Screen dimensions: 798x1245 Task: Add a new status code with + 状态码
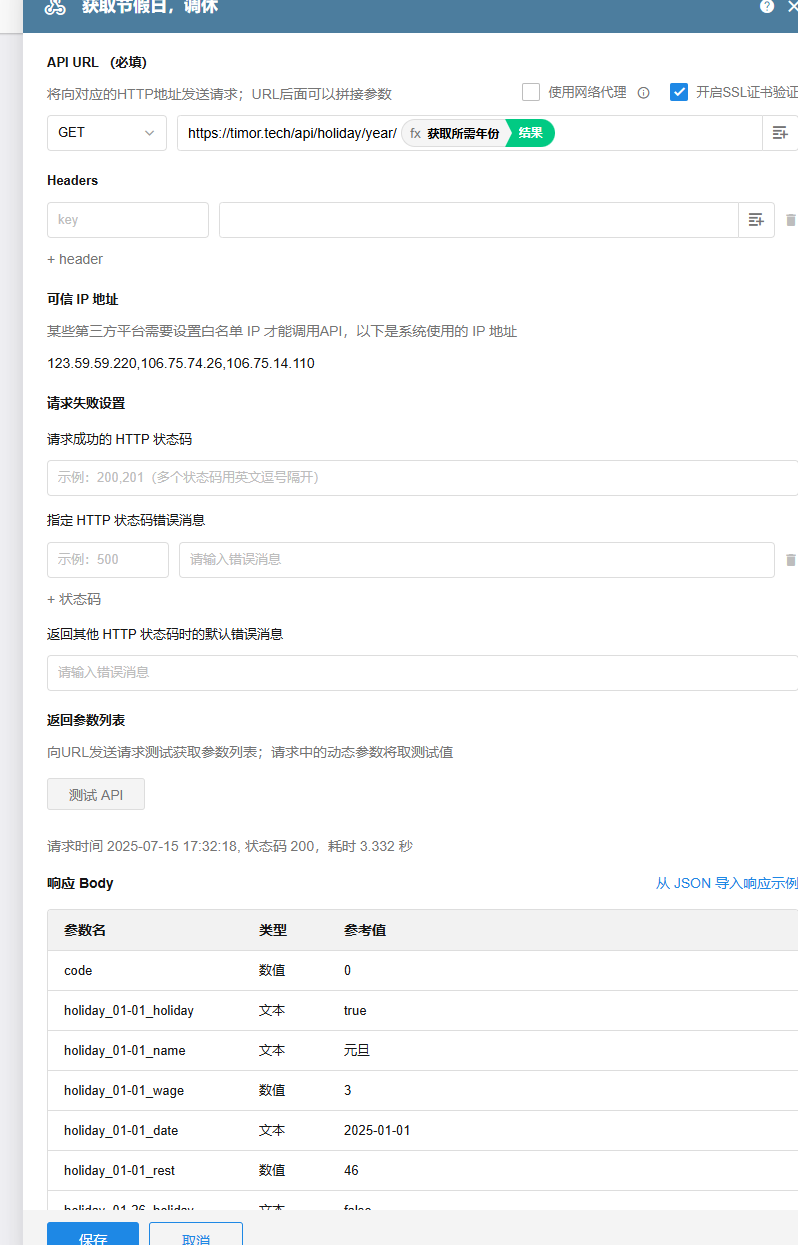click(x=74, y=599)
